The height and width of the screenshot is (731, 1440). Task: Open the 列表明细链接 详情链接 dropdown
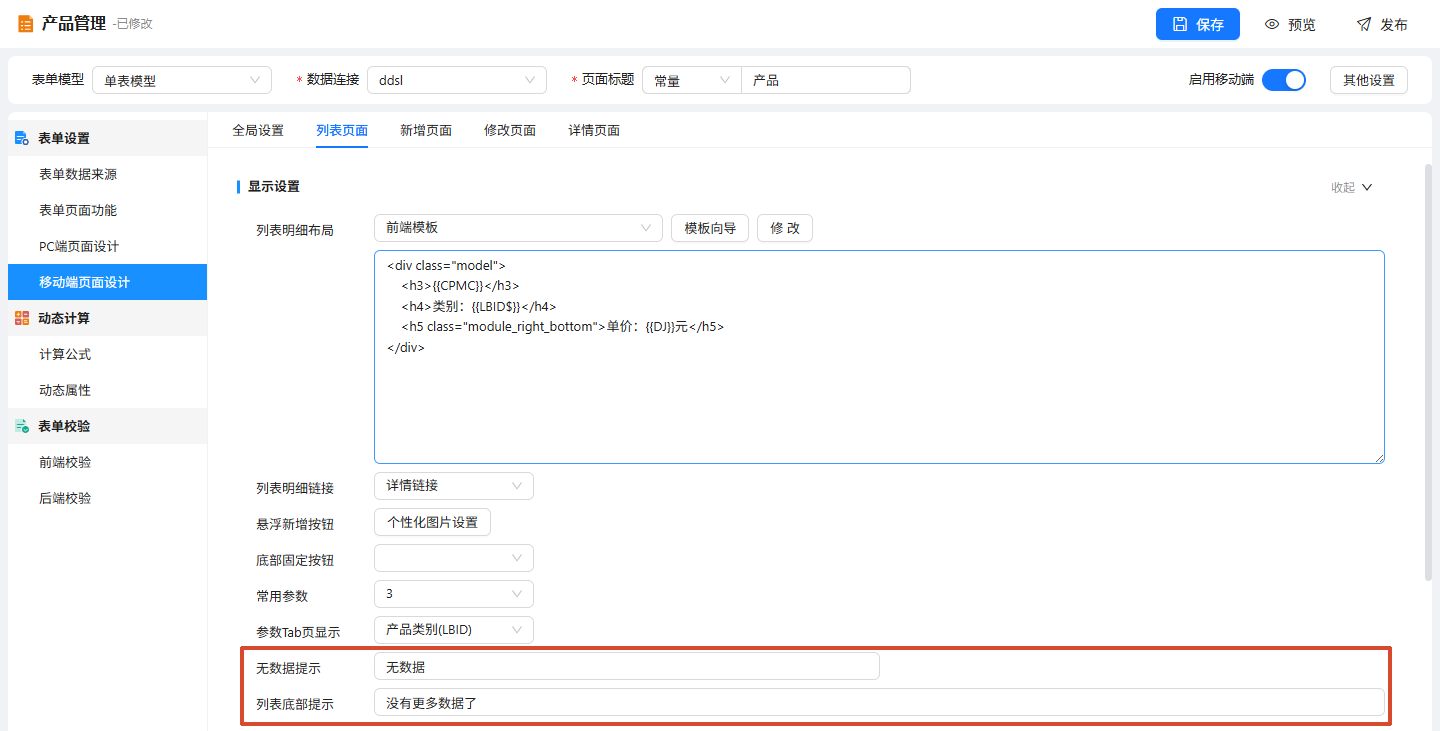point(454,486)
